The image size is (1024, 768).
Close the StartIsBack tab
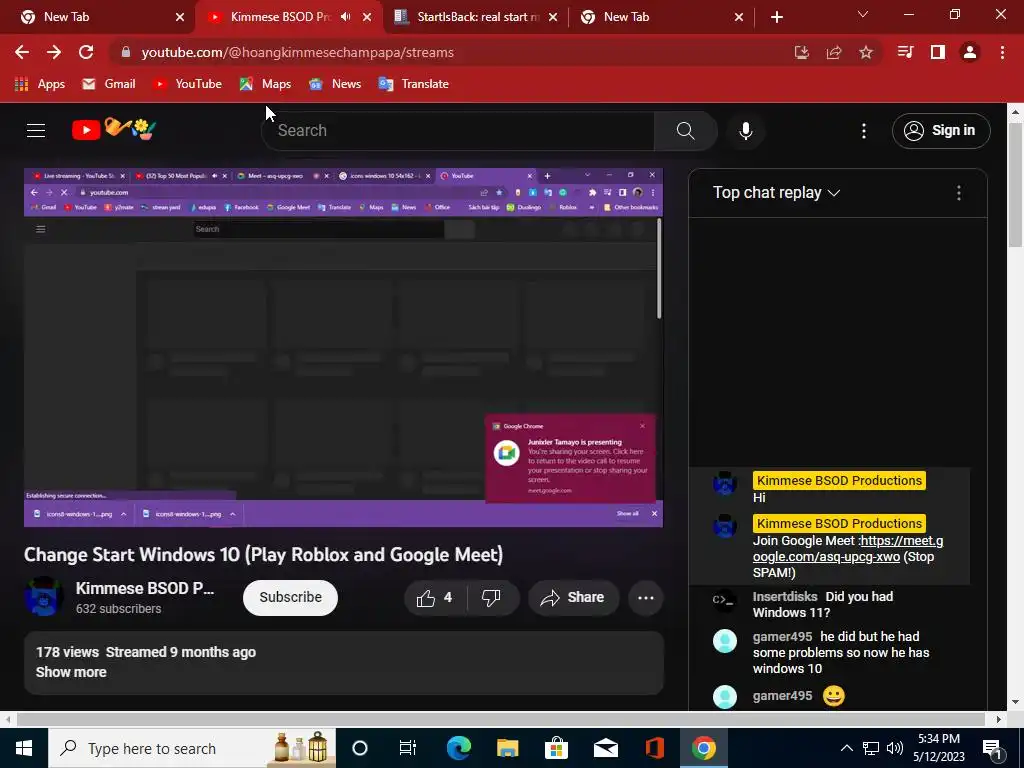click(553, 17)
